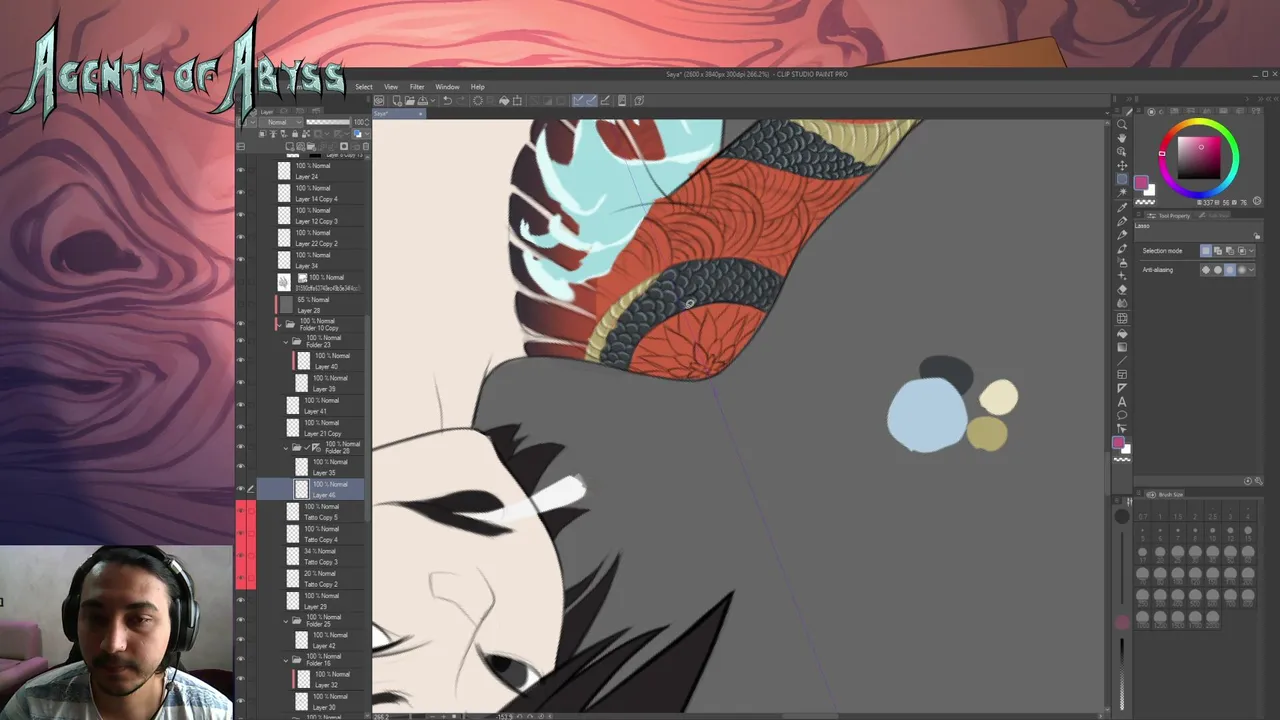Adjust the layer opacity slider
1280x720 pixels.
[x=328, y=122]
